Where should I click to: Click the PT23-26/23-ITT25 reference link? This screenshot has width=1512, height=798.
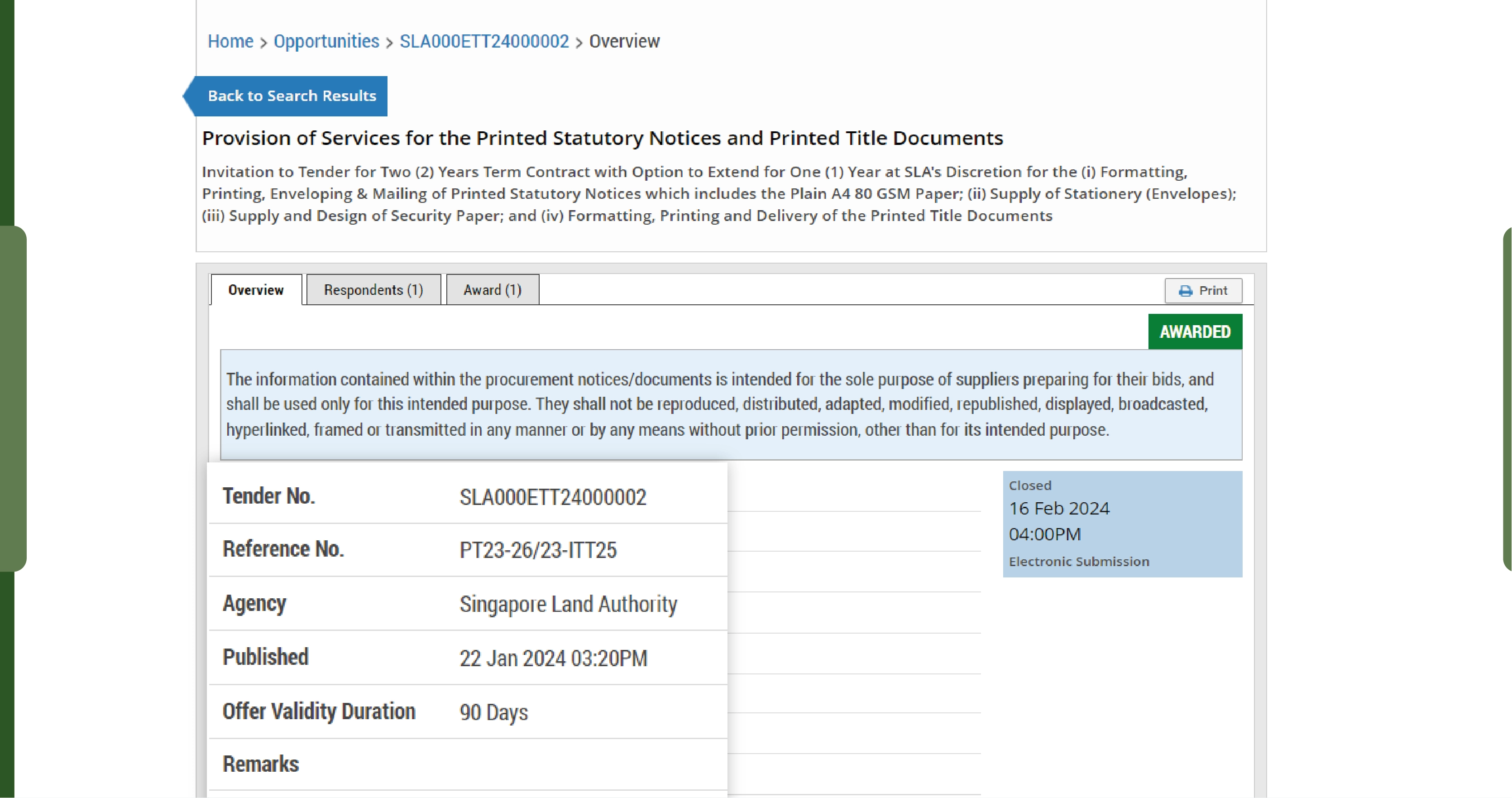[x=536, y=548]
